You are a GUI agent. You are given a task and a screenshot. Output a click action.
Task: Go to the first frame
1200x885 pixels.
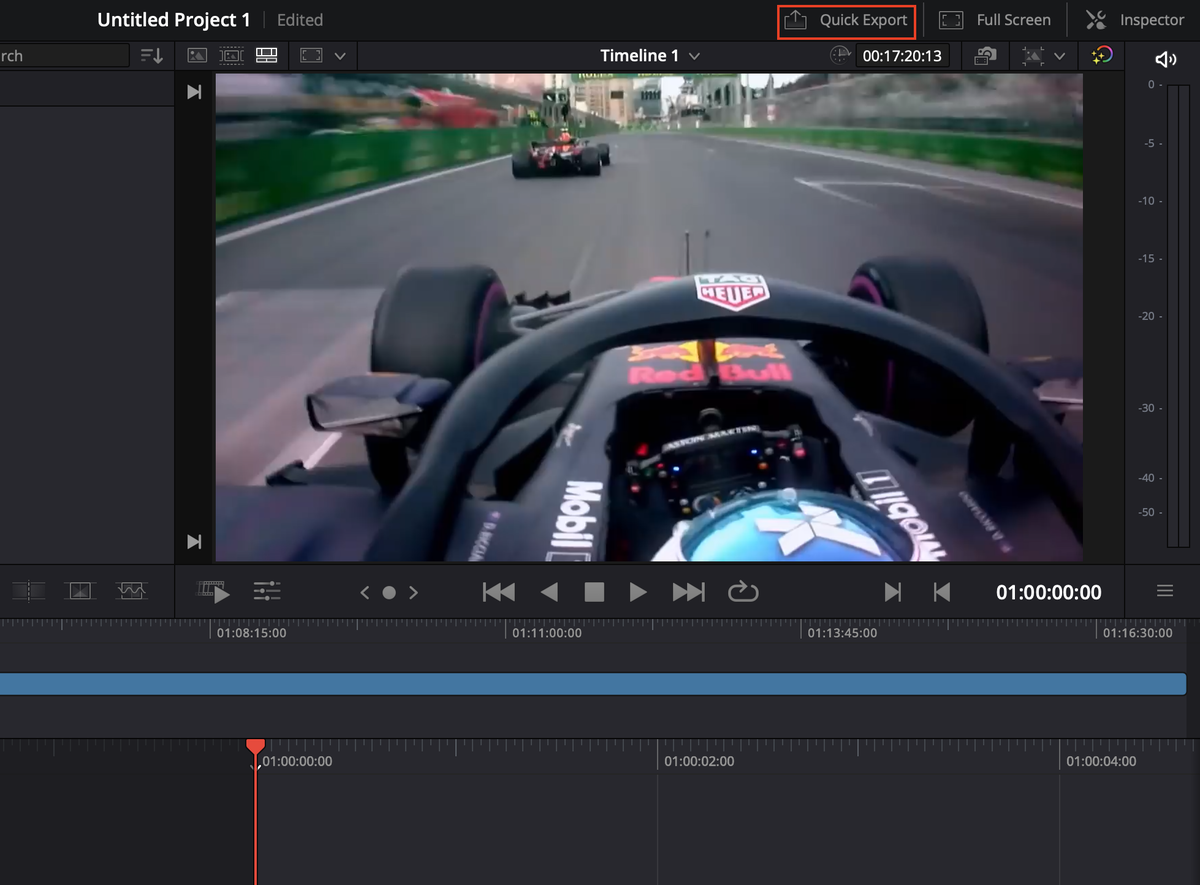(x=499, y=592)
